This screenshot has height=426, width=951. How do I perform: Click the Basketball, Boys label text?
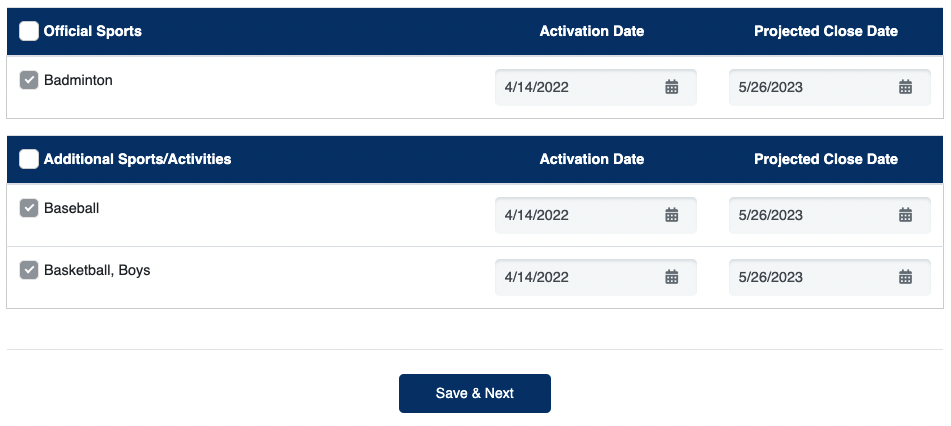97,270
